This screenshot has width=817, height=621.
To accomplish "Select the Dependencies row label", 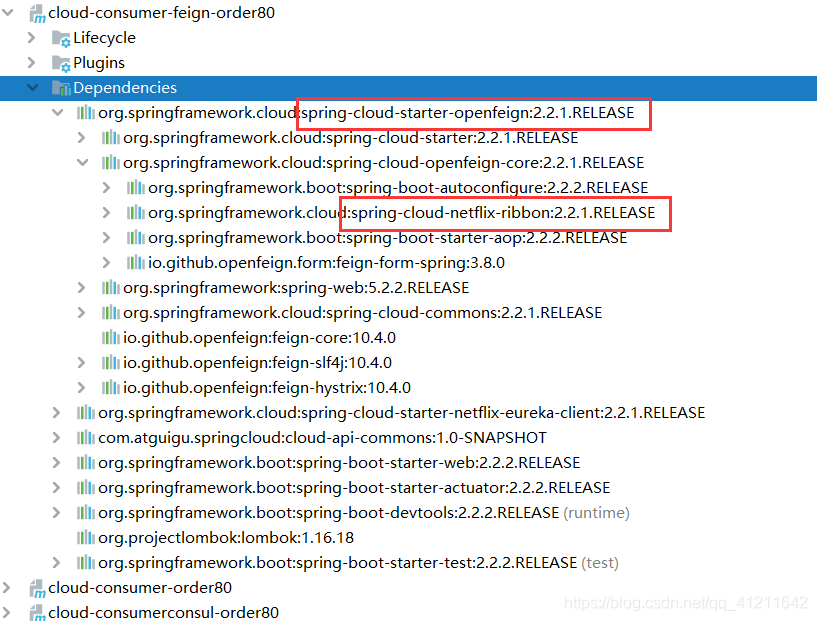I will pyautogui.click(x=125, y=88).
